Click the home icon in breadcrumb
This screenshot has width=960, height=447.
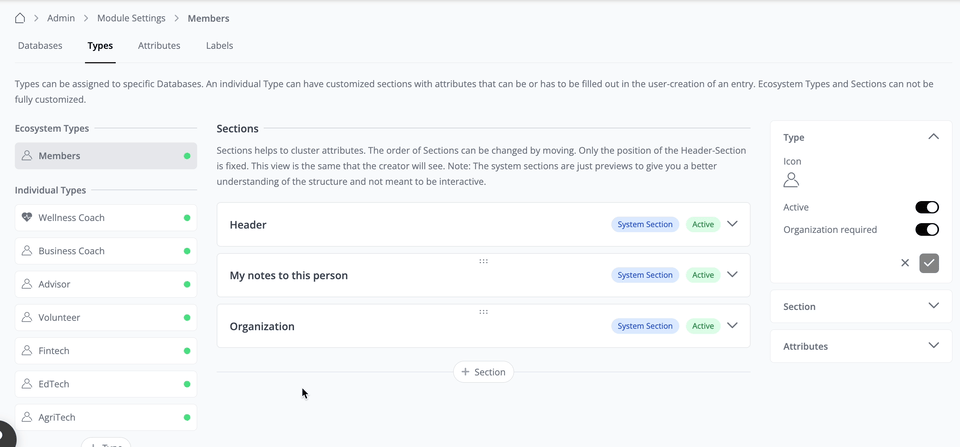tap(20, 18)
